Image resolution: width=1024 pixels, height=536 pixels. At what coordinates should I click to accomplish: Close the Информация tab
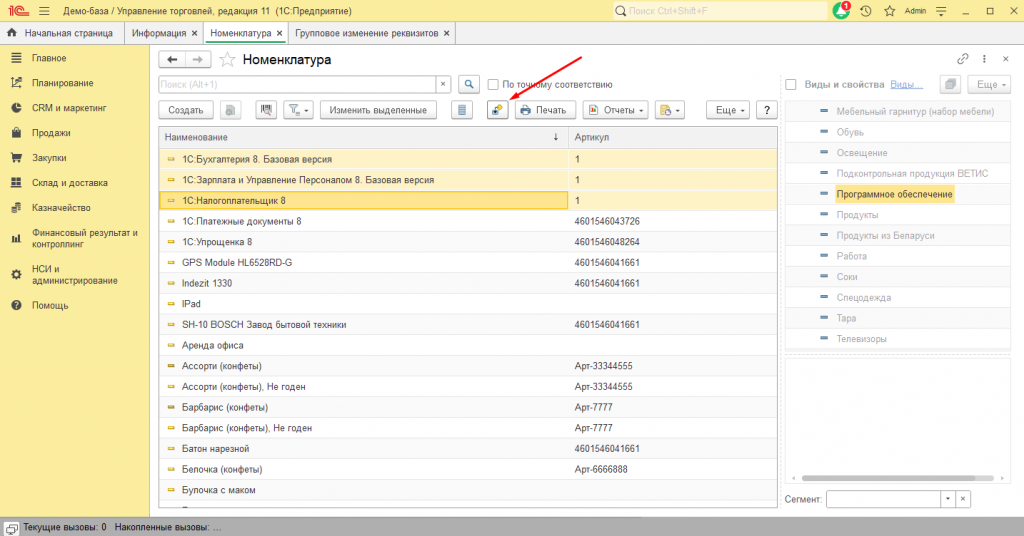click(x=194, y=33)
